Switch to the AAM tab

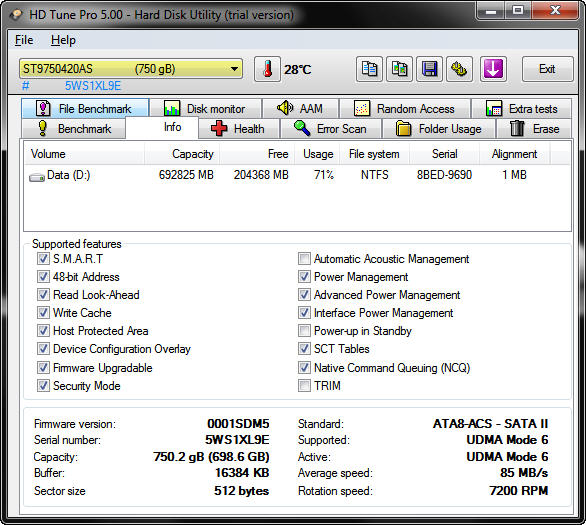coord(300,109)
